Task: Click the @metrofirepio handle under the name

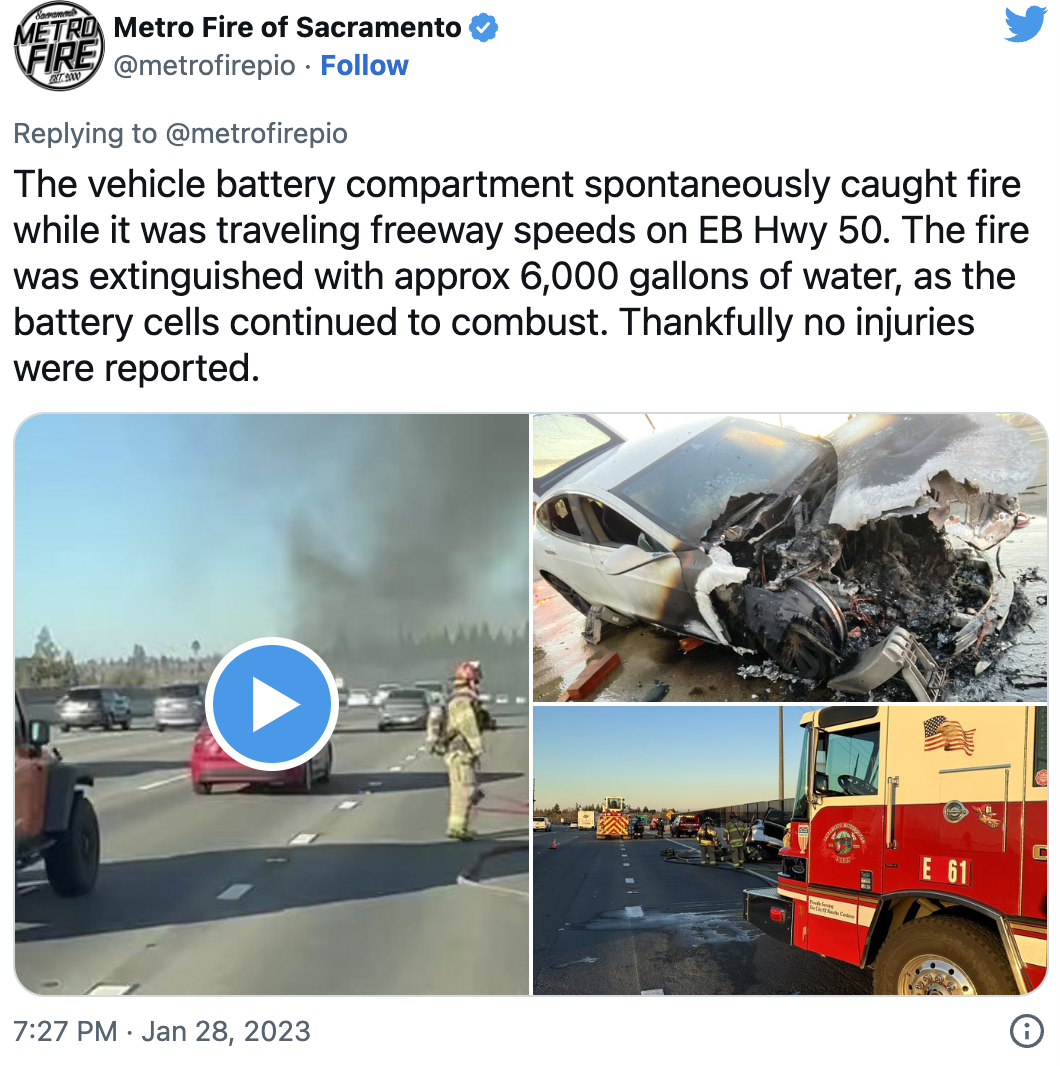Action: click(x=204, y=66)
